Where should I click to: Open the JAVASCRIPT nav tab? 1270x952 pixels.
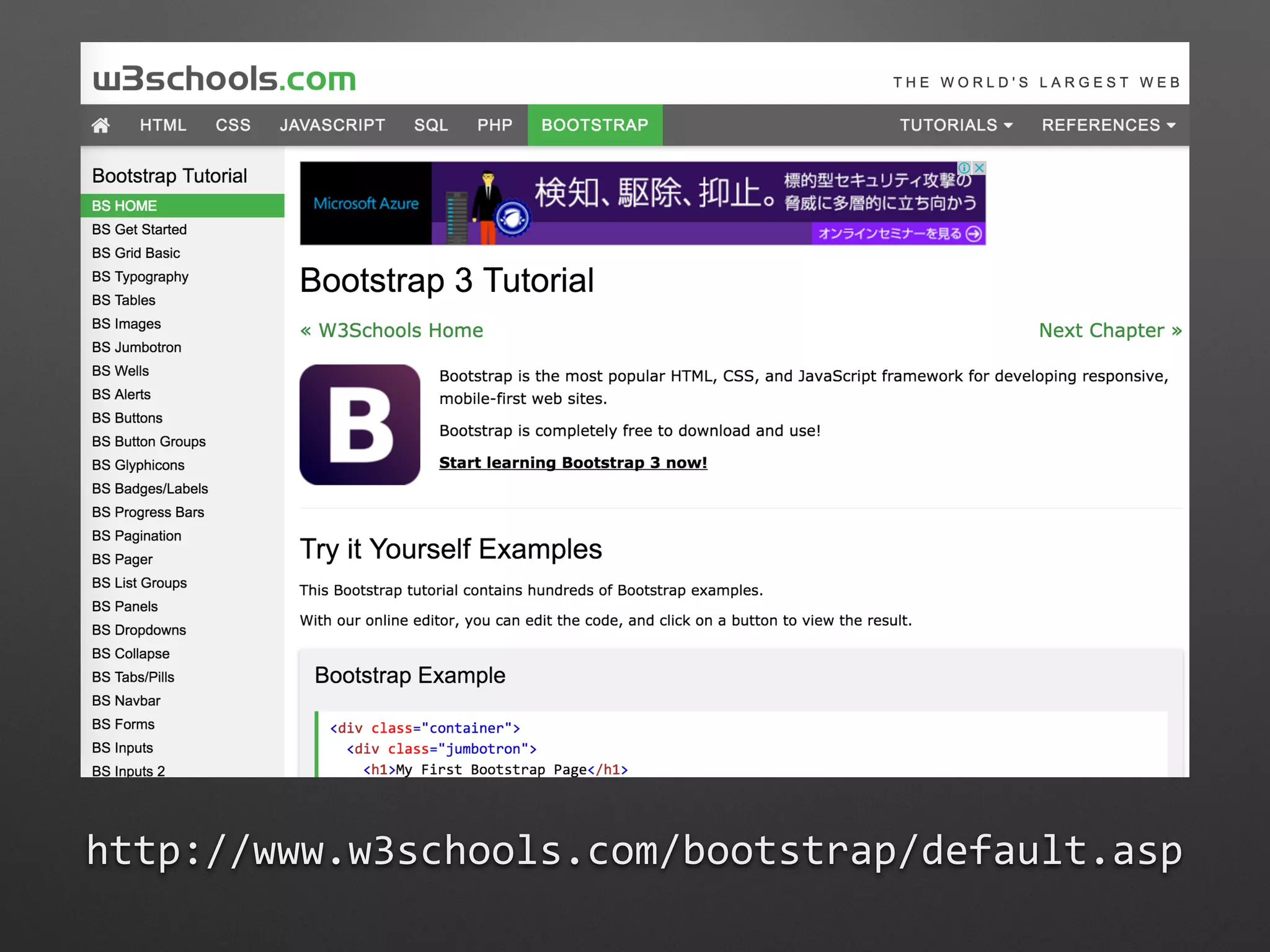pos(332,125)
